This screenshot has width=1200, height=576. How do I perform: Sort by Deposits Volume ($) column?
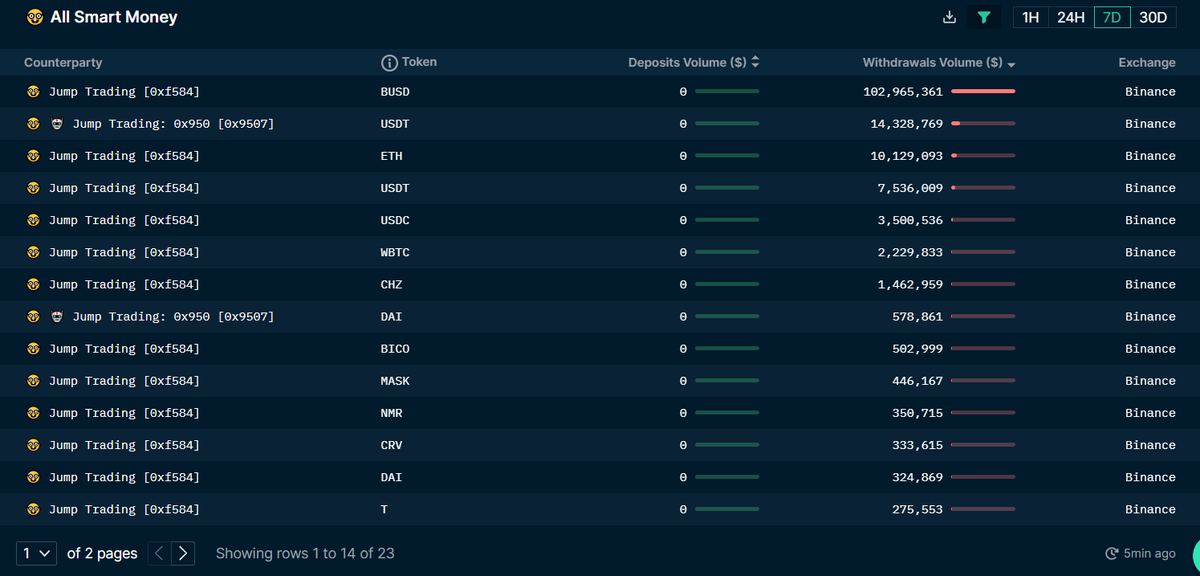694,62
